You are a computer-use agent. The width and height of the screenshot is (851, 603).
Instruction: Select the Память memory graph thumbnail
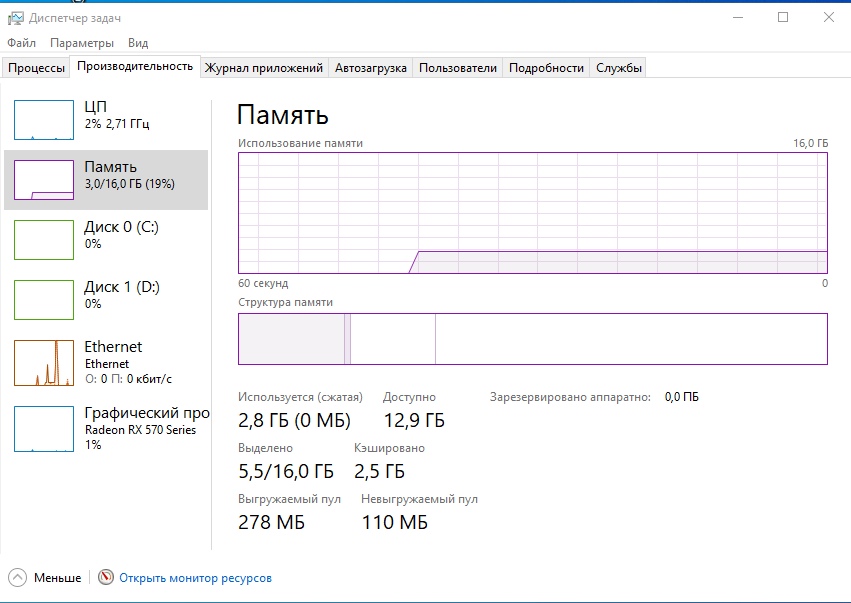(x=44, y=180)
